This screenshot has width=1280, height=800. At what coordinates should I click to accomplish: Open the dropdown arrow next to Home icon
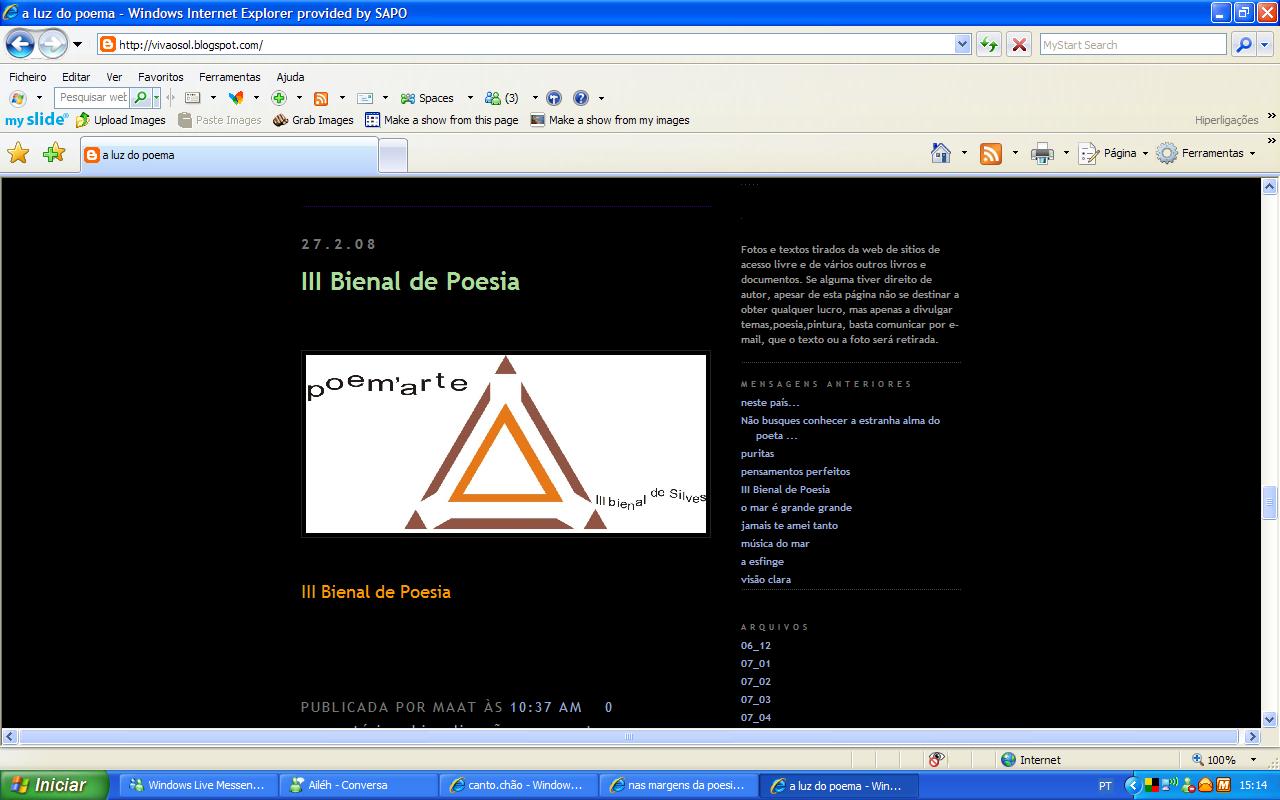coord(964,154)
